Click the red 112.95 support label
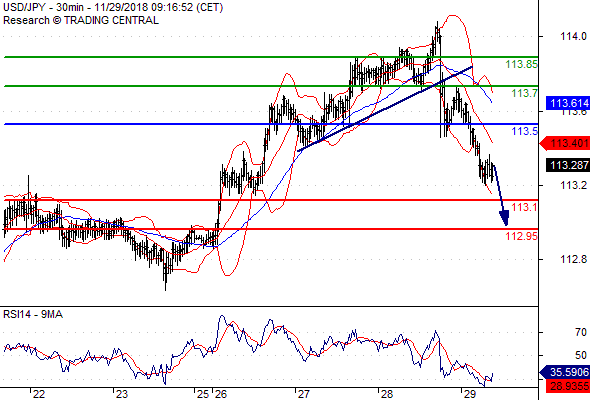 point(522,236)
